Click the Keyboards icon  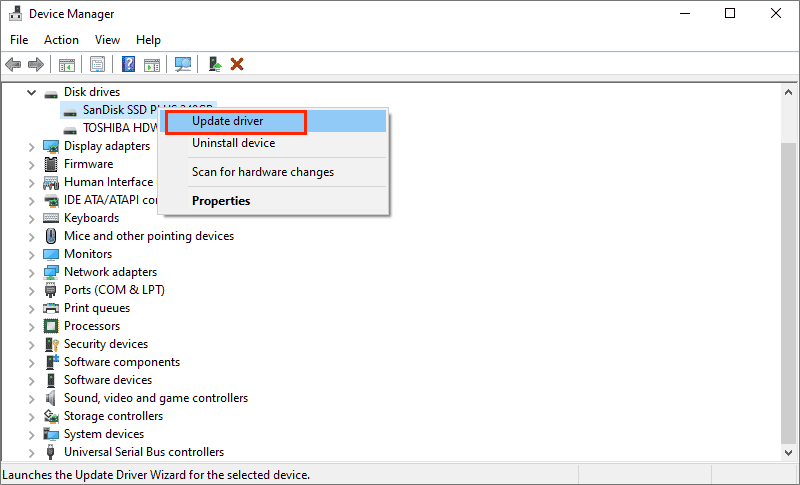[x=51, y=218]
